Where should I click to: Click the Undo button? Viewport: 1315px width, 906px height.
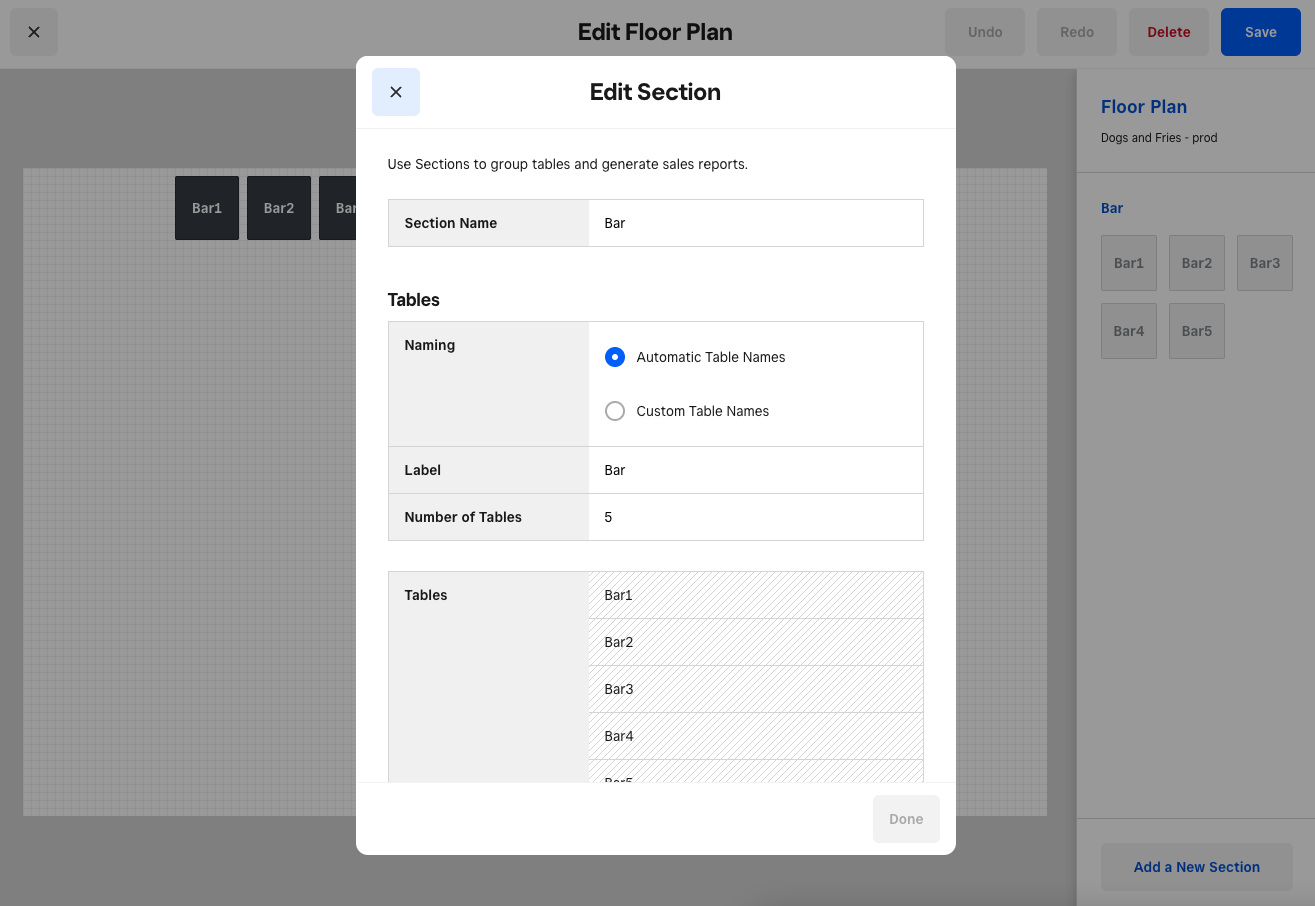(x=985, y=32)
